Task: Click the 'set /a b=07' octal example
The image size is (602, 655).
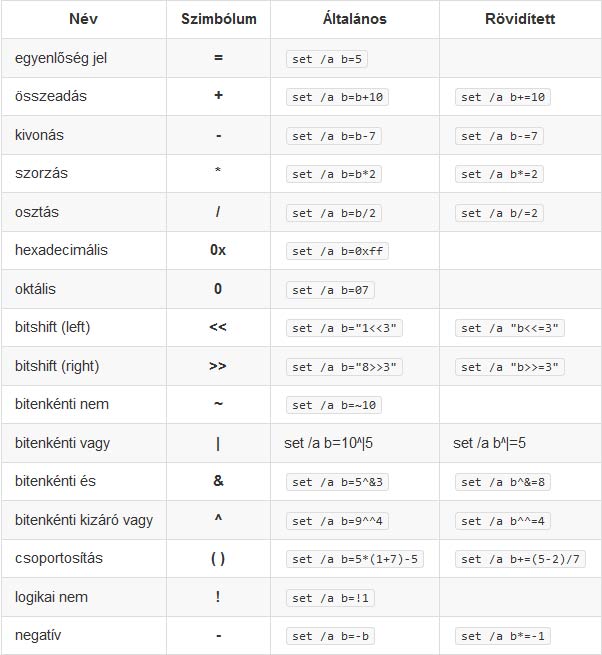Action: [330, 290]
